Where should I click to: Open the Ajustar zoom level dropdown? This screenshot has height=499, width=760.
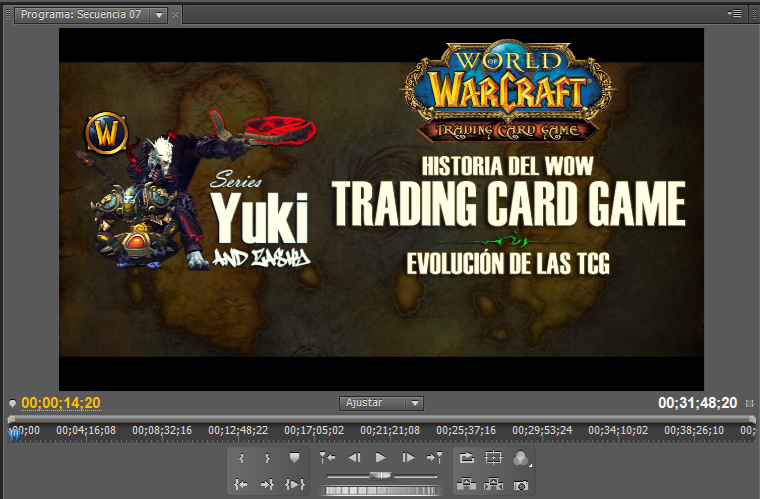(381, 403)
